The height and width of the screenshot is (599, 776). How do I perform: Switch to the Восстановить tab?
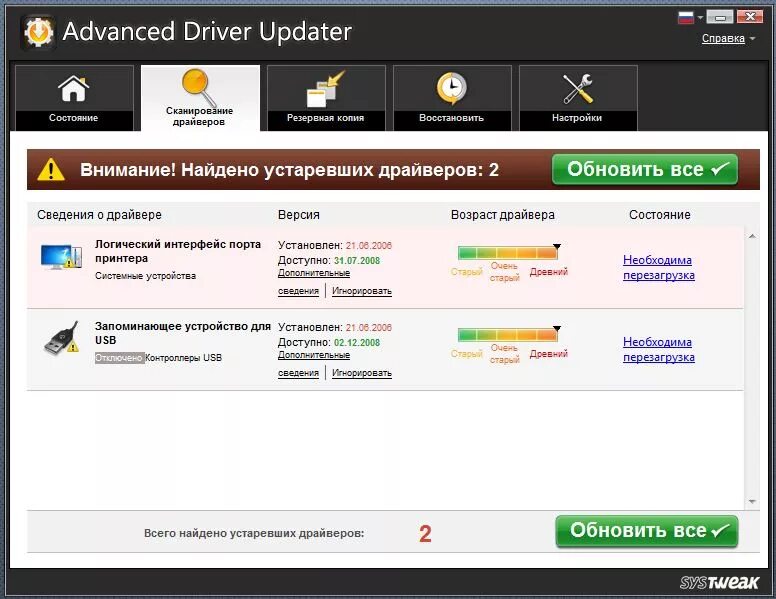point(452,98)
